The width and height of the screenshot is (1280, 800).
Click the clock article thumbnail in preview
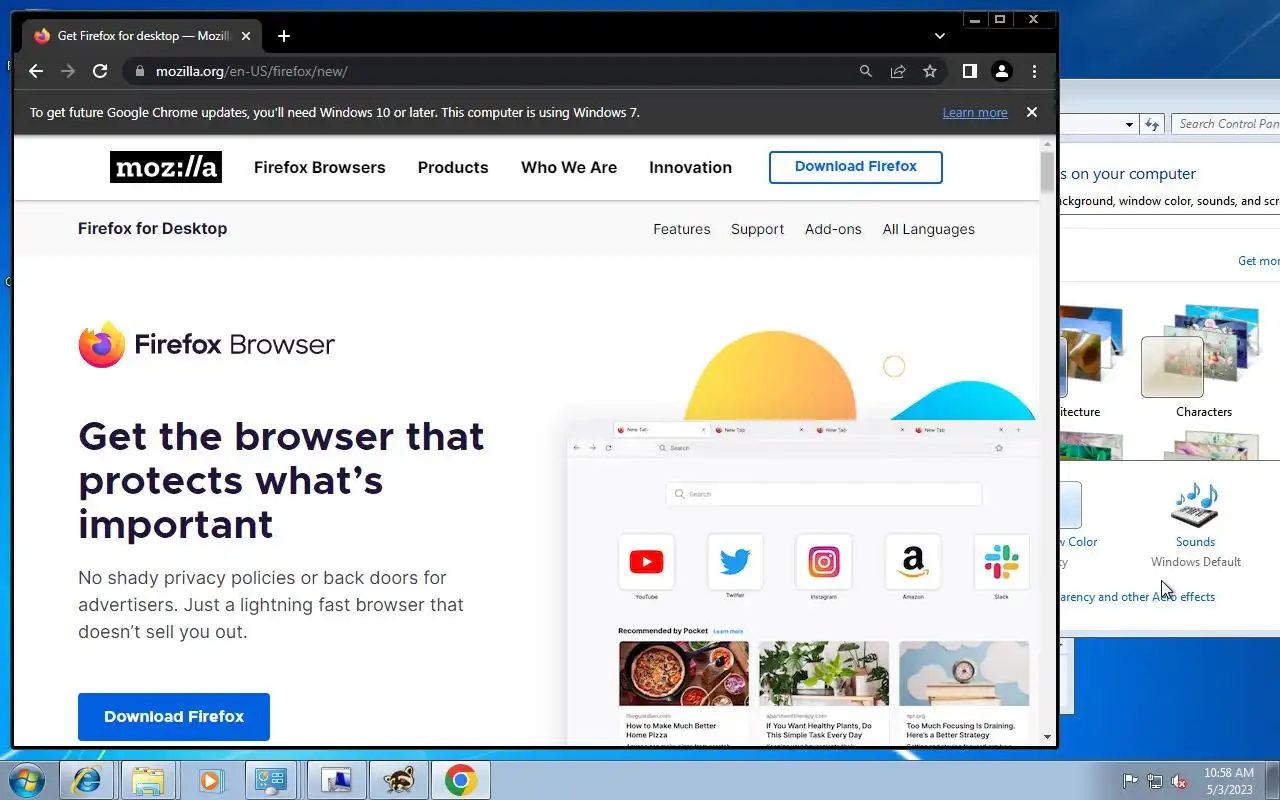click(x=964, y=674)
